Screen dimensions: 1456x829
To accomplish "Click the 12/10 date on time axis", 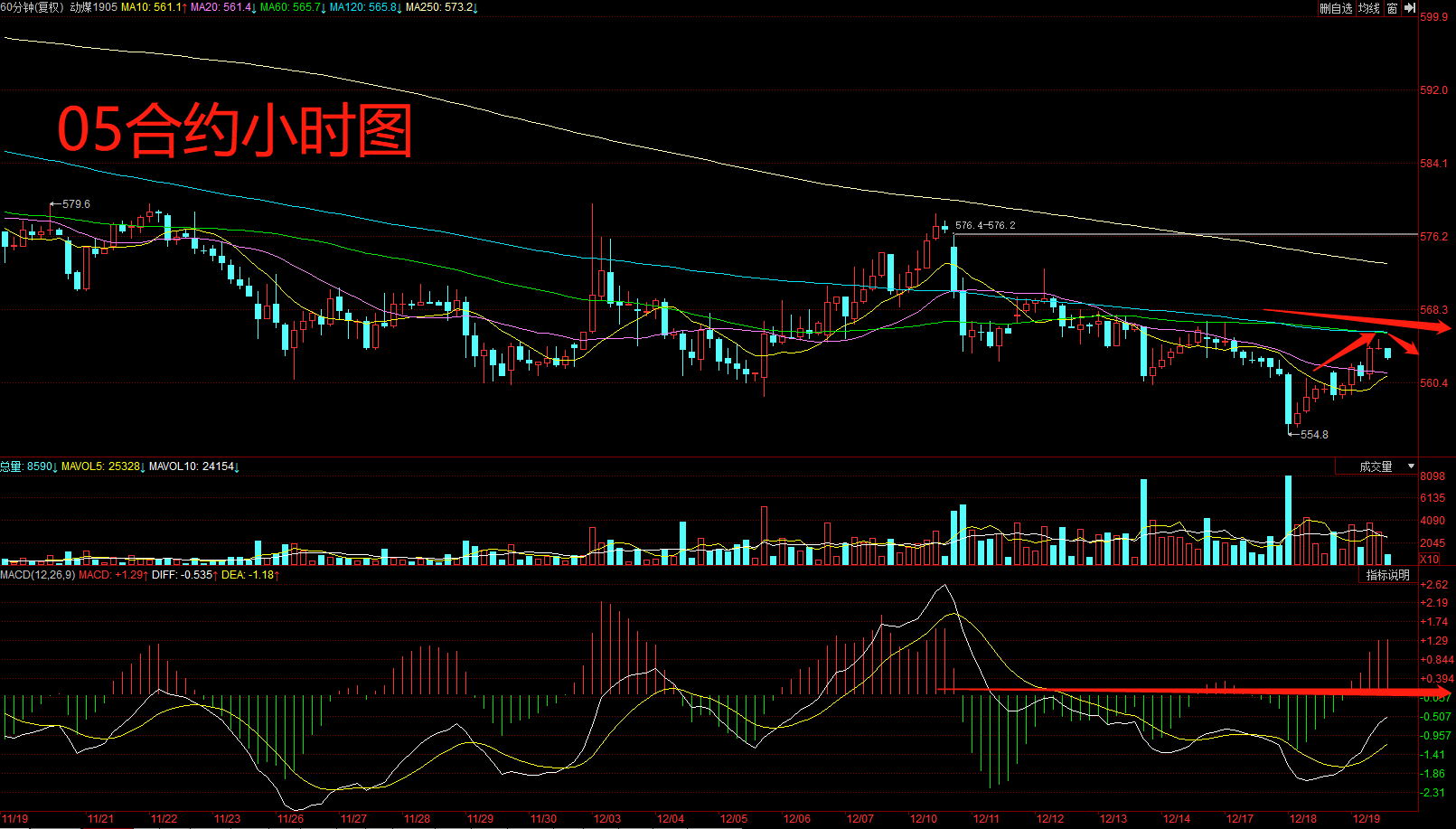I will (x=923, y=819).
